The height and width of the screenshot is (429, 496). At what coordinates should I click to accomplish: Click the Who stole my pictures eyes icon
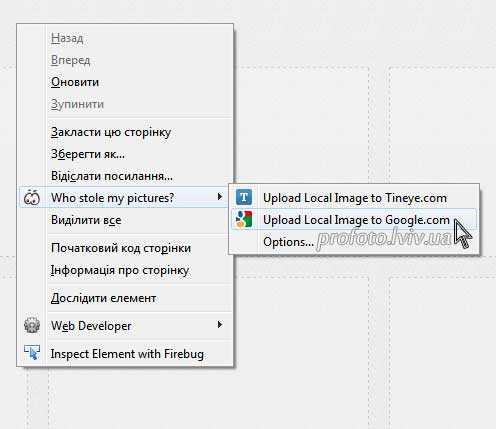[x=32, y=197]
